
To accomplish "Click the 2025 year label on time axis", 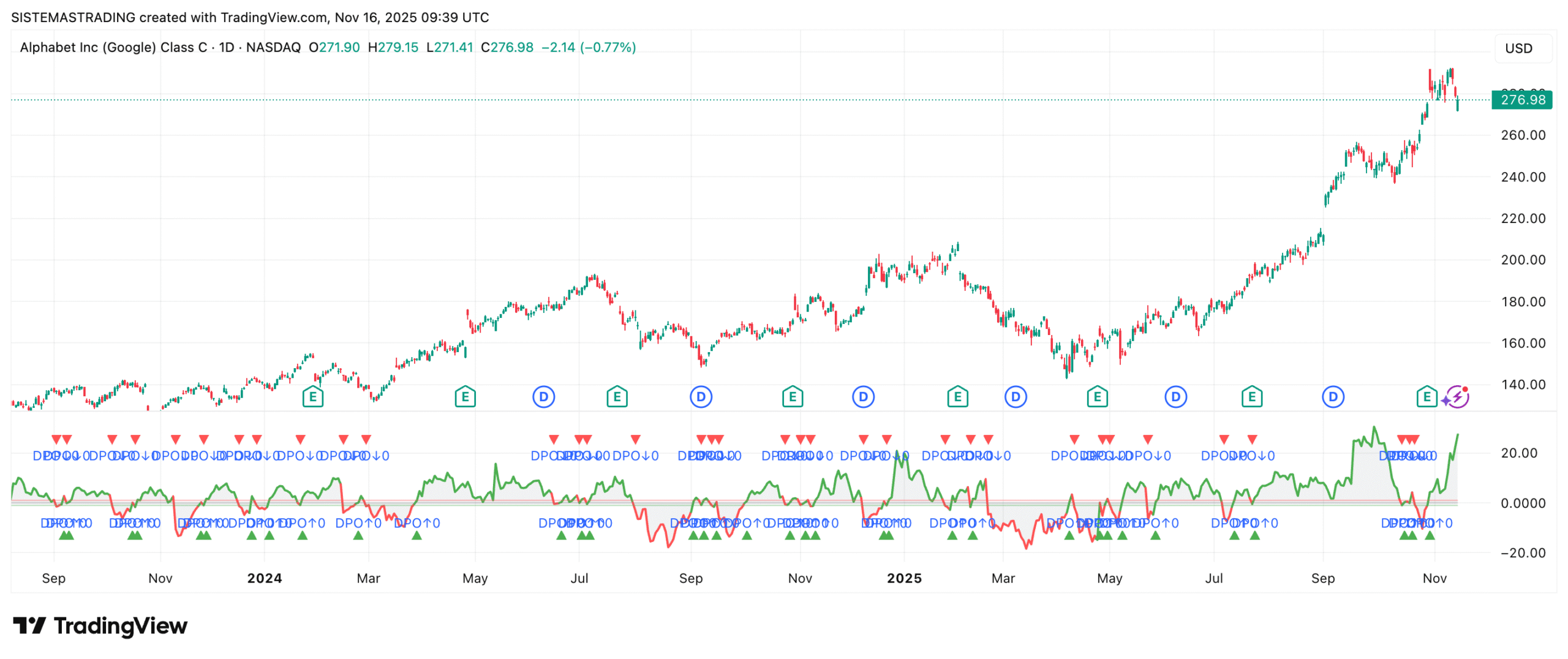I will 904,578.
